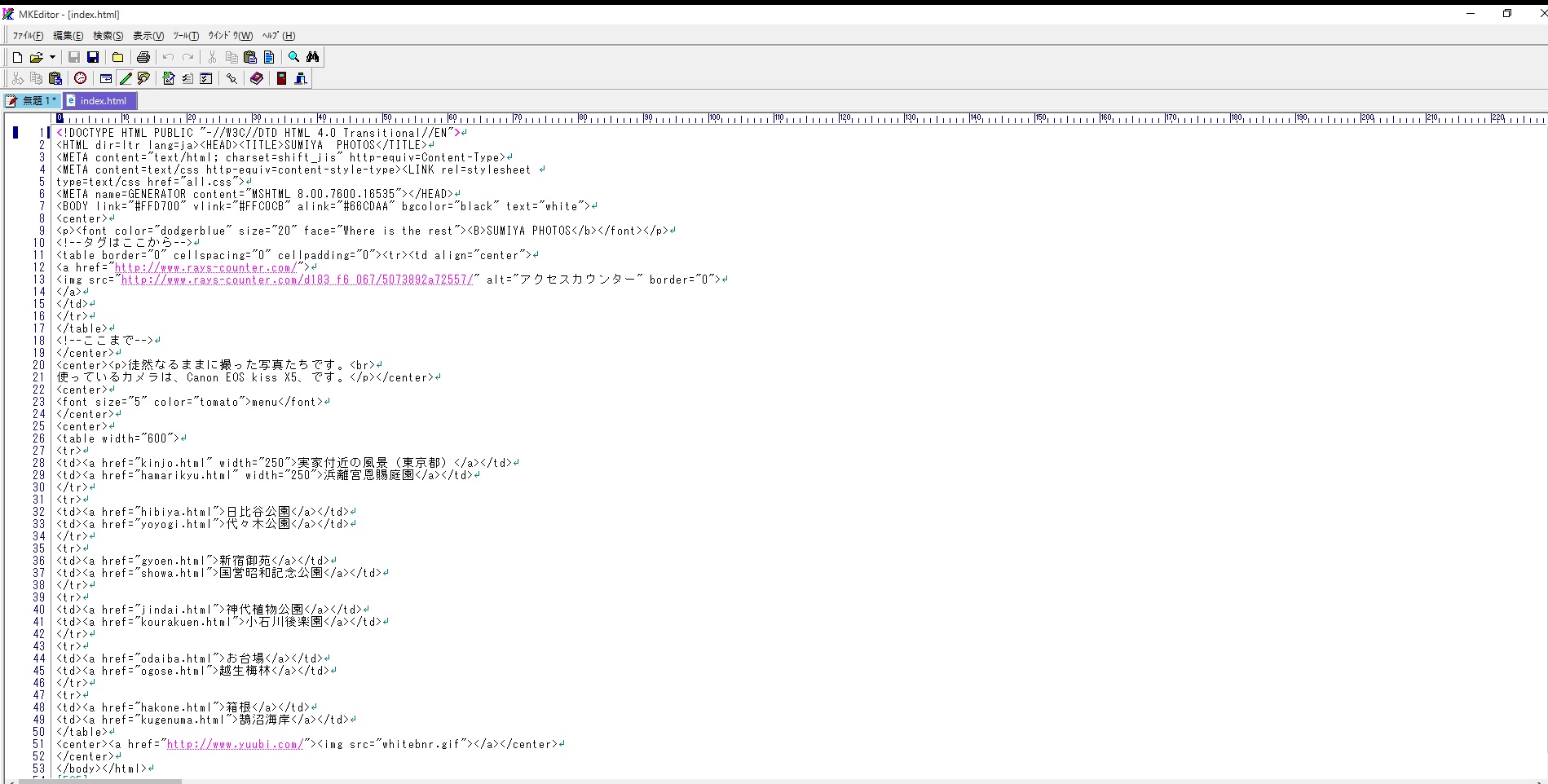Open the checklist document icon
Viewport: 1548px width, 784px height.
click(187, 78)
